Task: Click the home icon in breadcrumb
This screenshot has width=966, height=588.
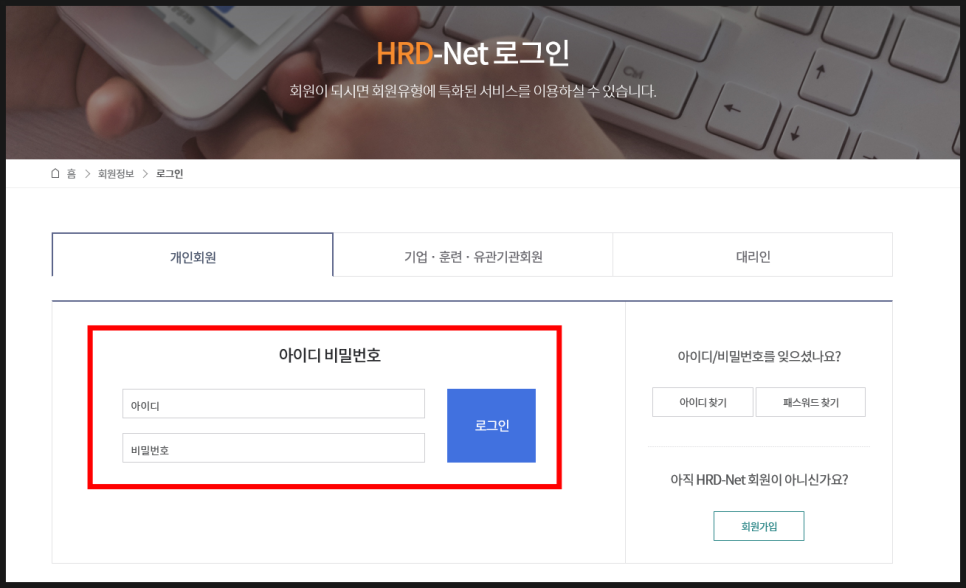Action: click(55, 174)
